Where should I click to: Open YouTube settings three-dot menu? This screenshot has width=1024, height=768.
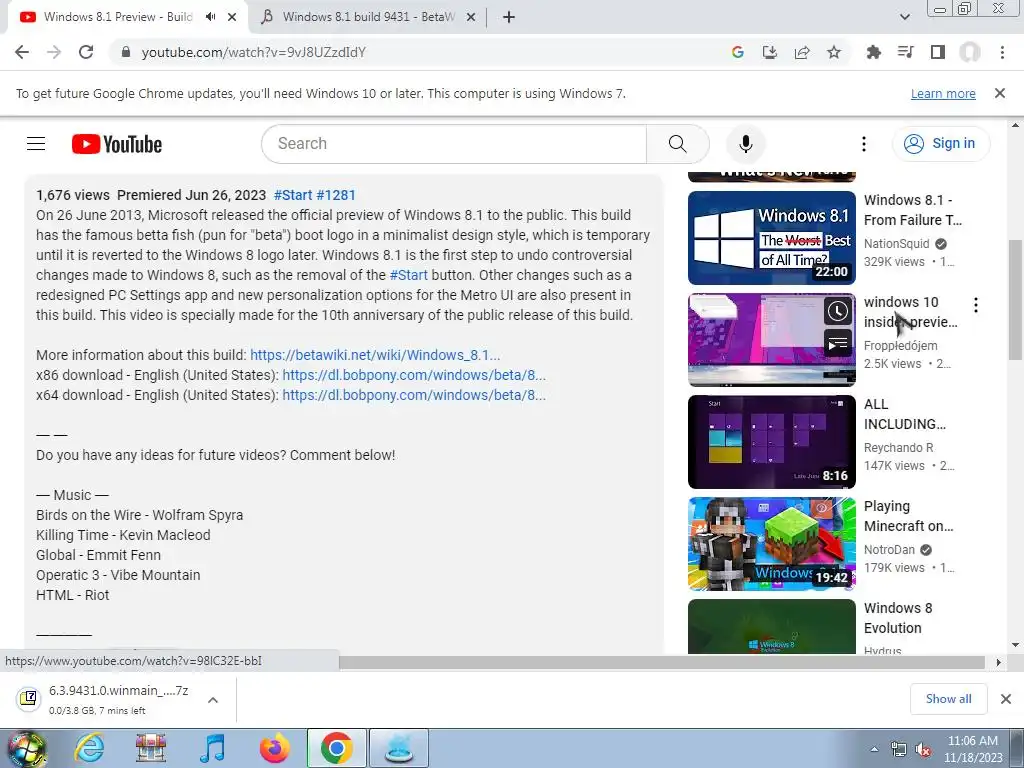pos(864,144)
